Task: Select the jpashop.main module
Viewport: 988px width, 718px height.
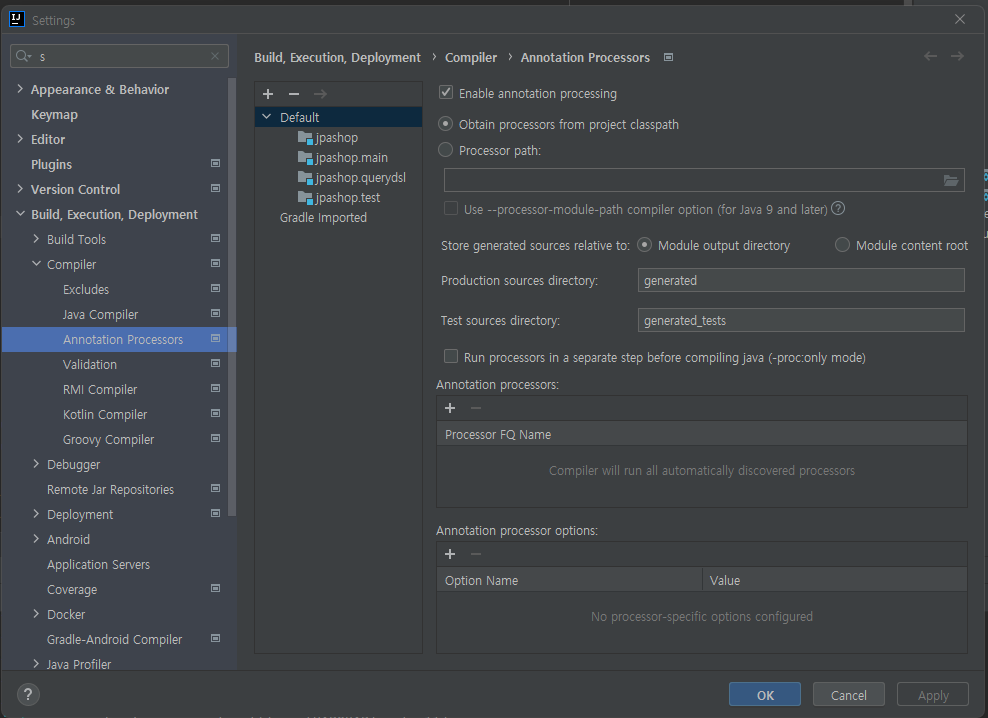Action: (x=351, y=158)
